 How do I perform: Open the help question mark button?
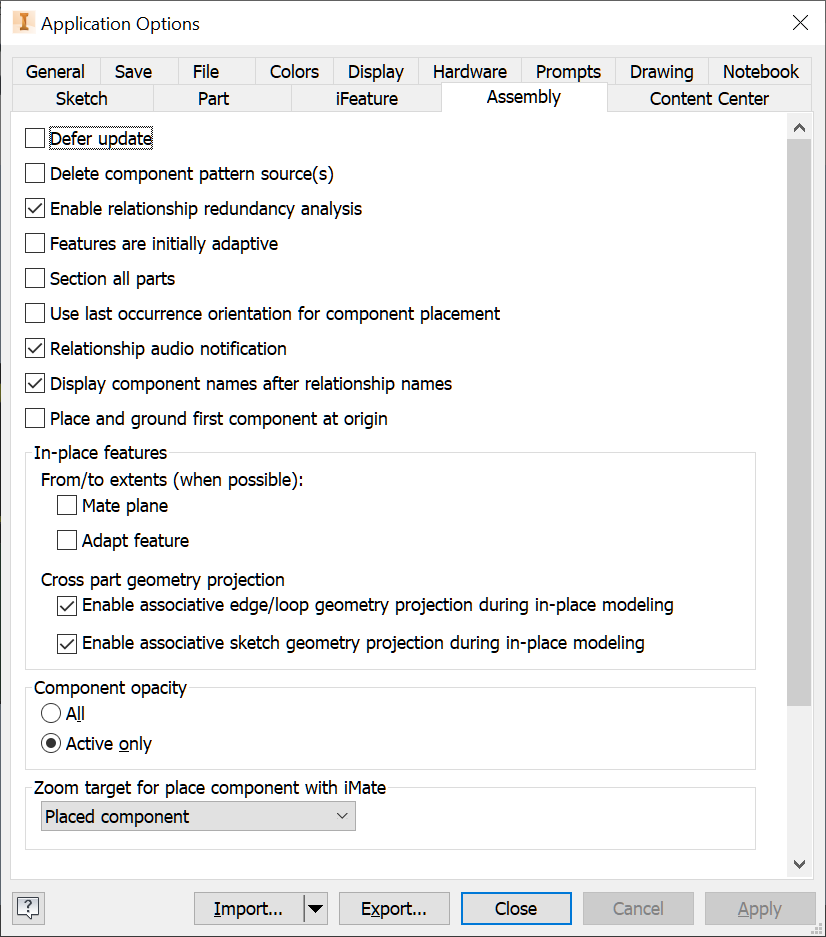(x=27, y=908)
